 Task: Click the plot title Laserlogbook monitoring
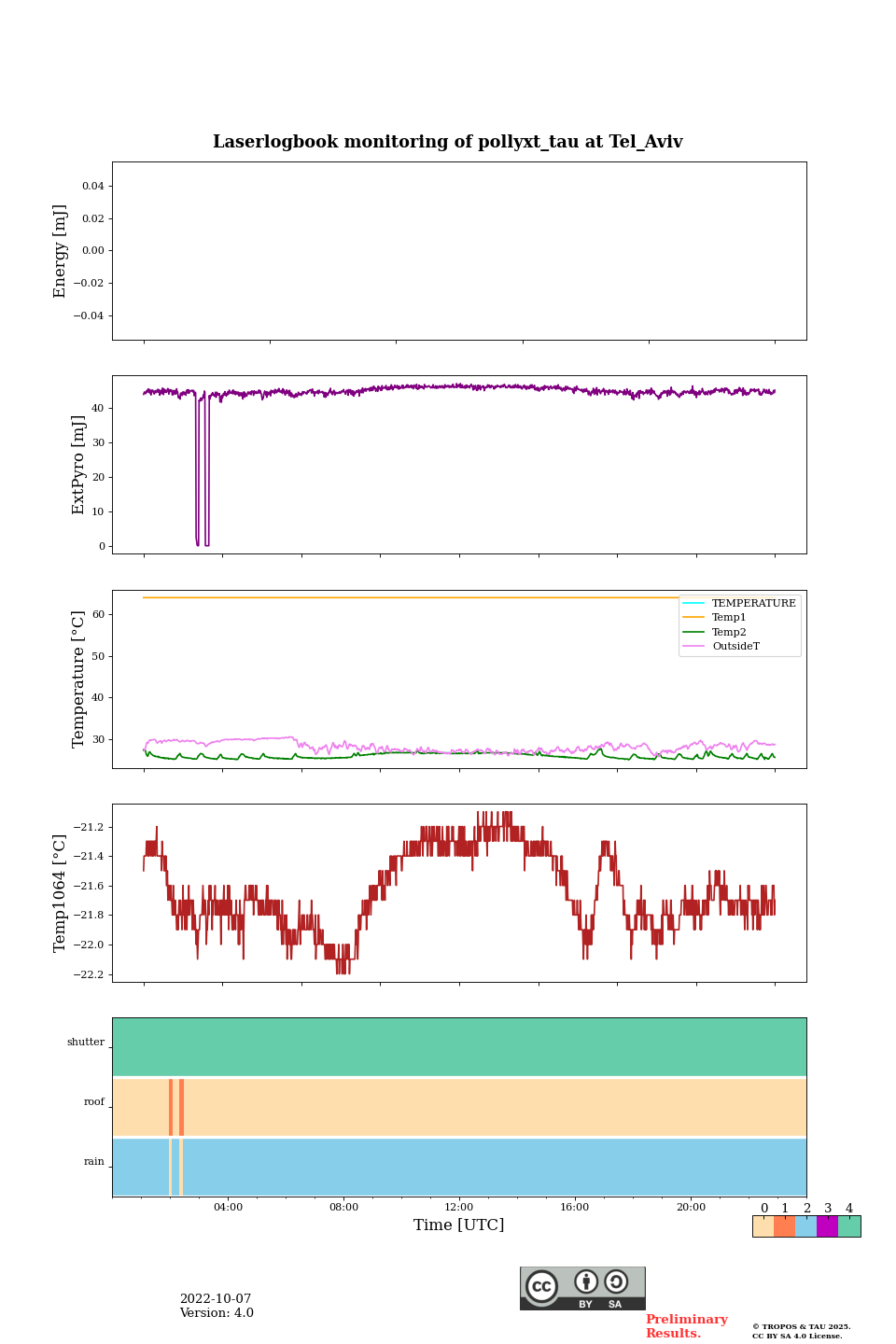pos(448,142)
